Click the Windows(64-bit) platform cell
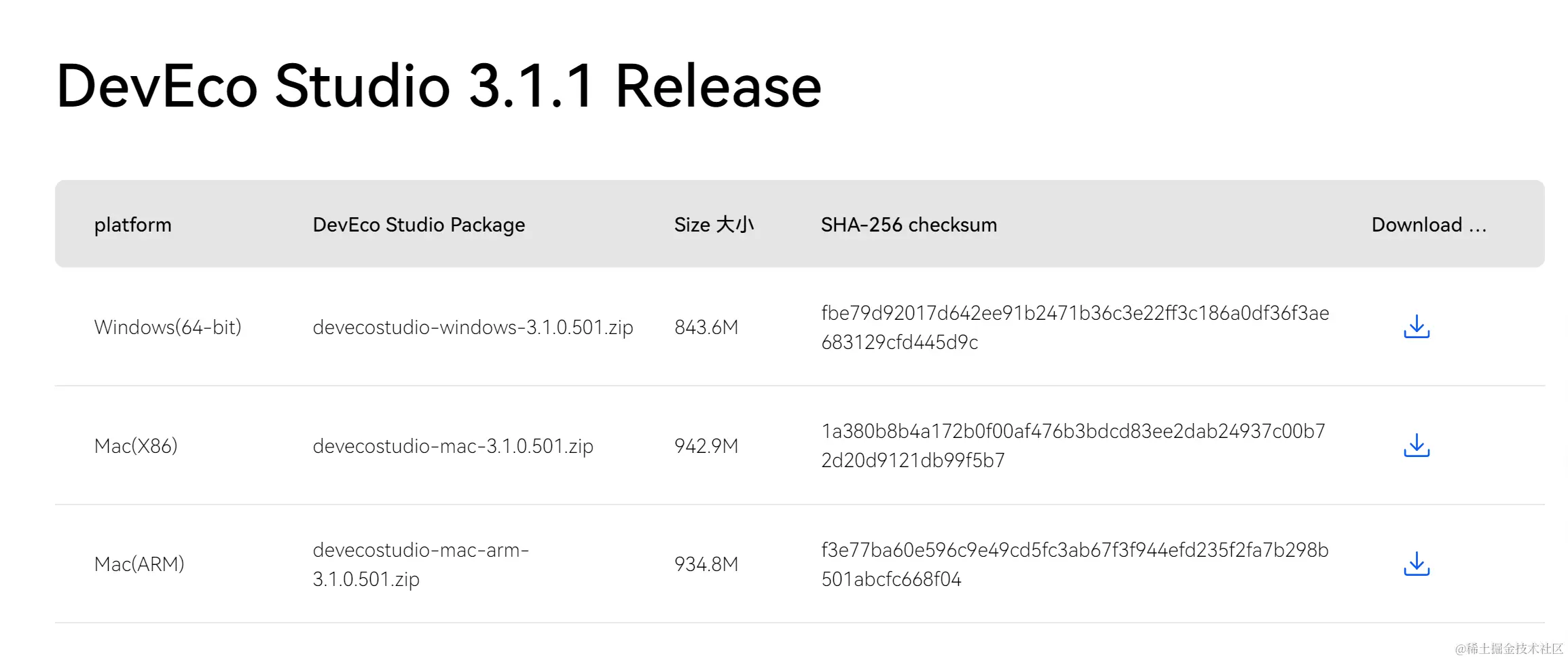This screenshot has width=1568, height=660. coord(168,327)
